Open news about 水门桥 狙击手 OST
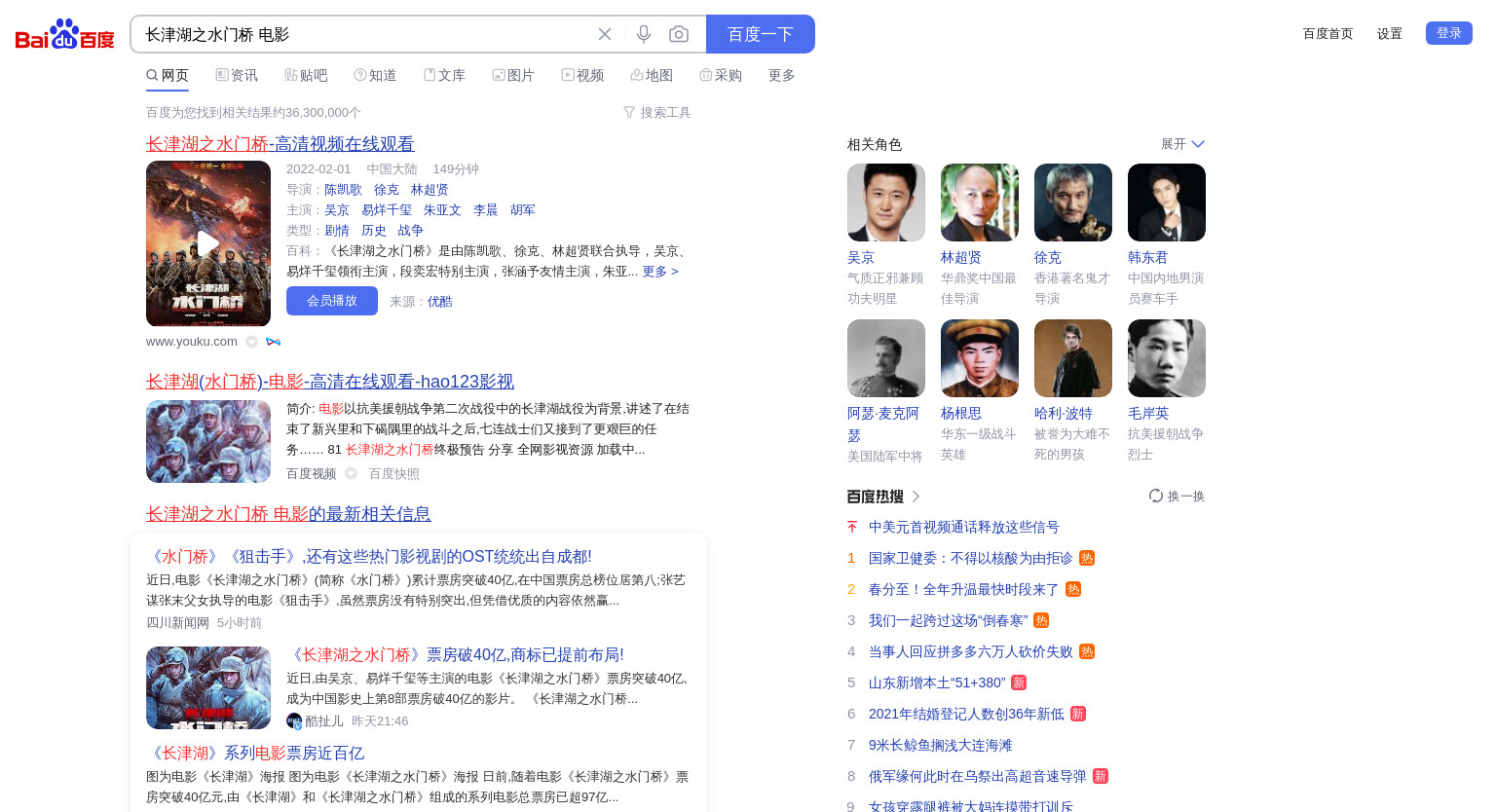The image size is (1496, 812). (x=369, y=557)
